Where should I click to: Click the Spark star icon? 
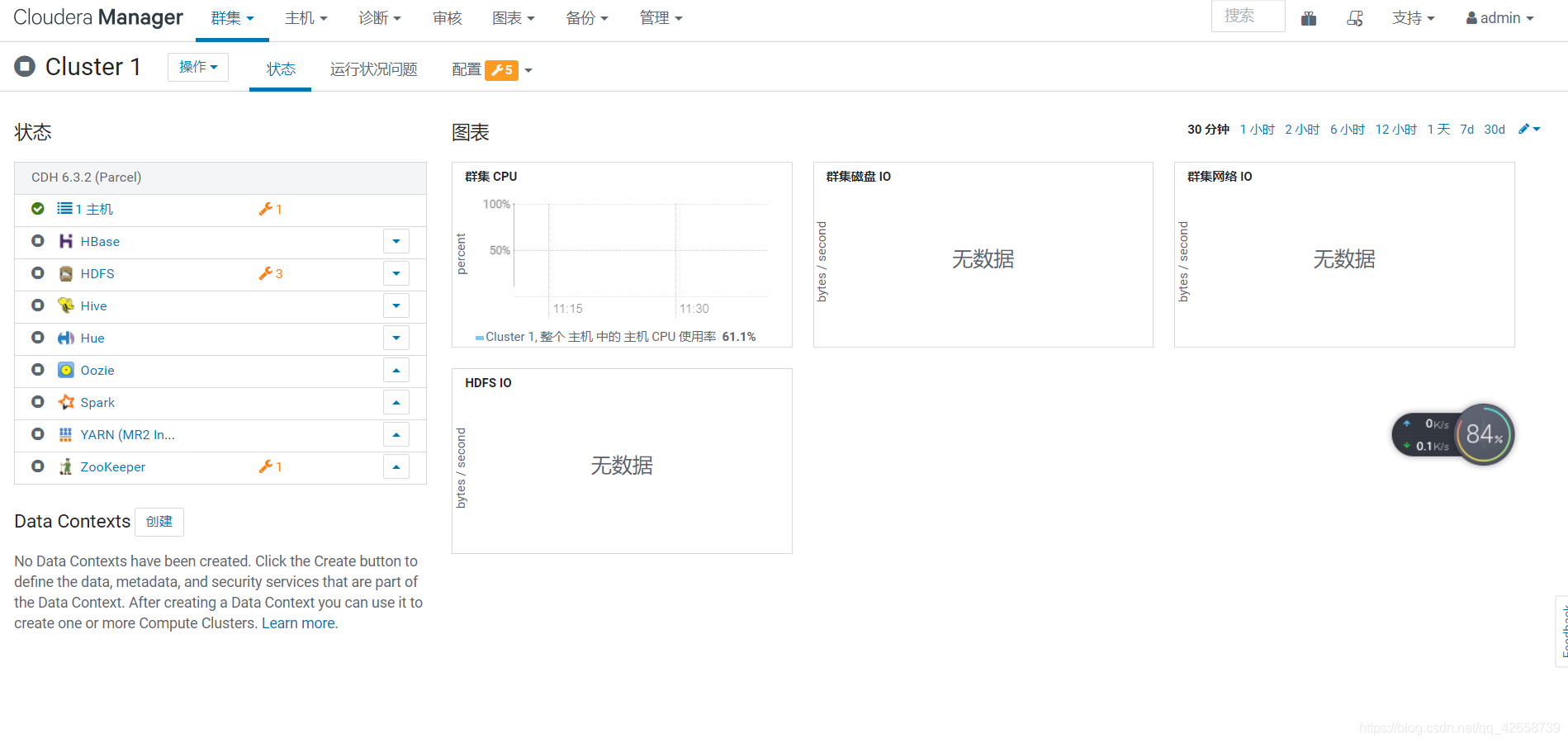click(66, 402)
